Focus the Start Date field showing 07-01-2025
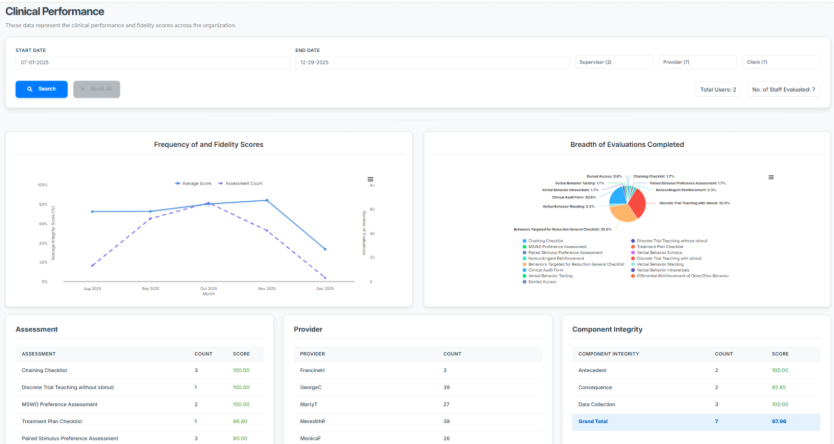Screen dimensions: 834x444 click(152, 62)
